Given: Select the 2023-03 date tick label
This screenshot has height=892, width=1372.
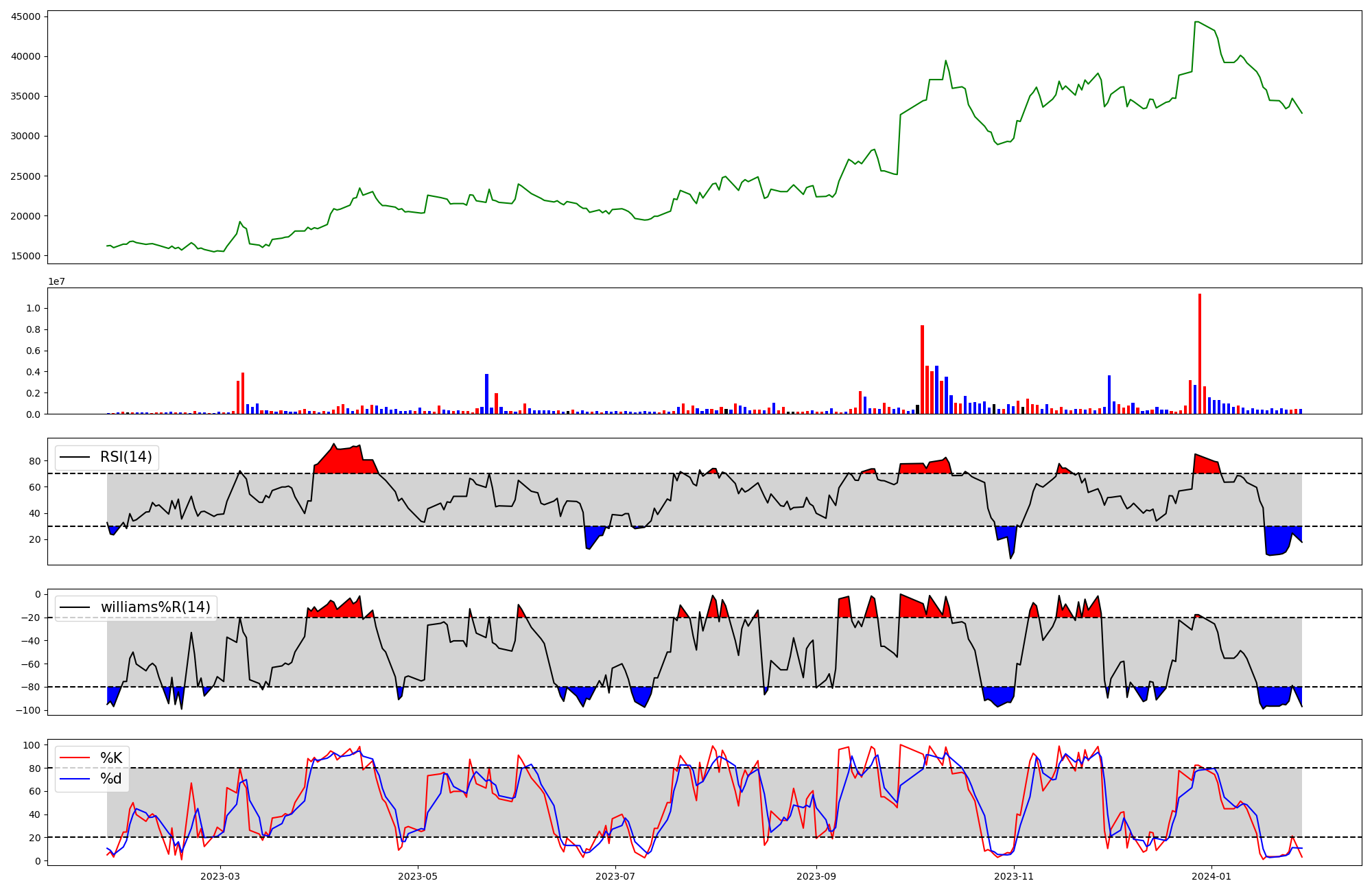Looking at the screenshot, I should click(x=220, y=876).
